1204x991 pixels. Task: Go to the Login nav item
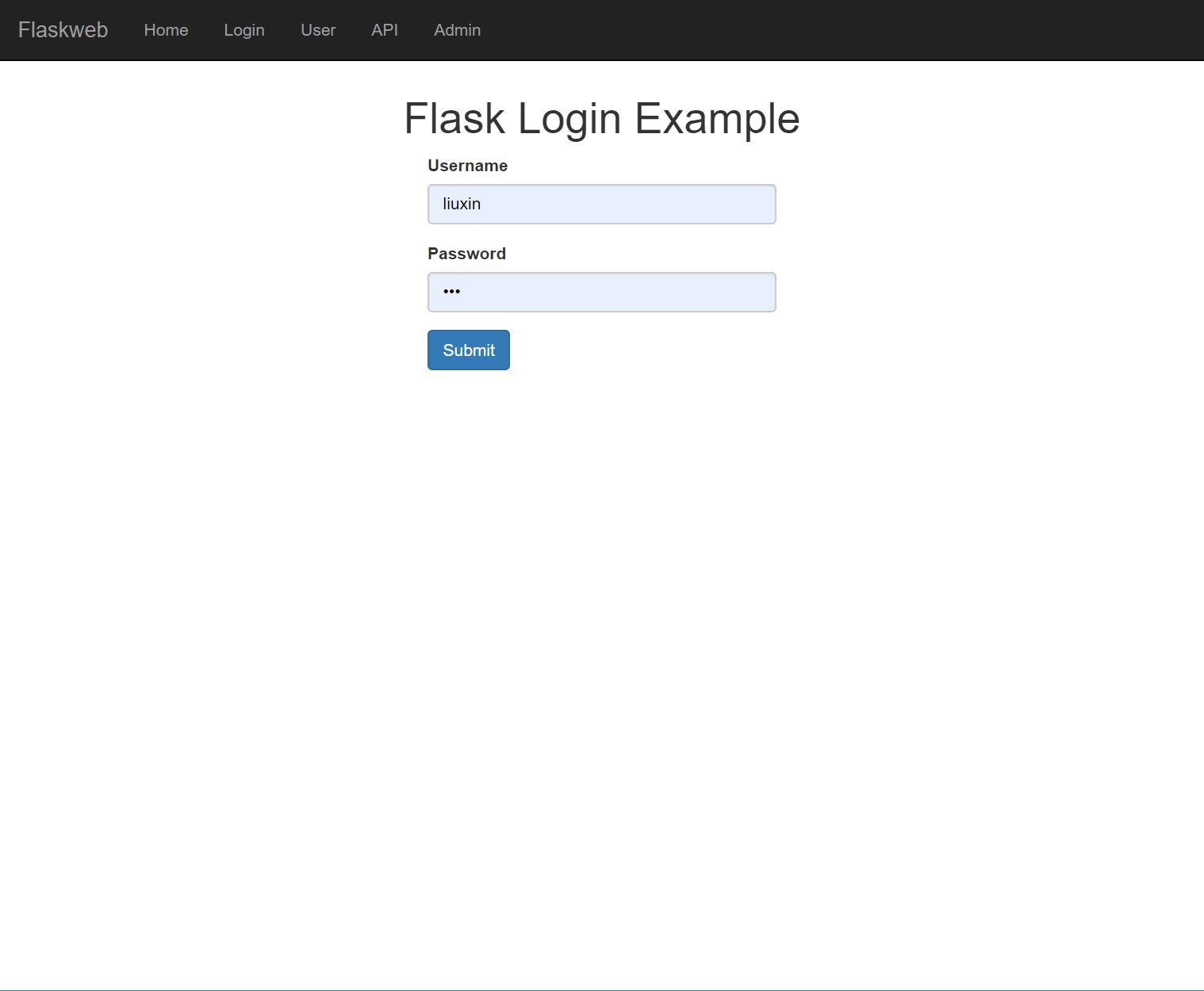(x=244, y=30)
